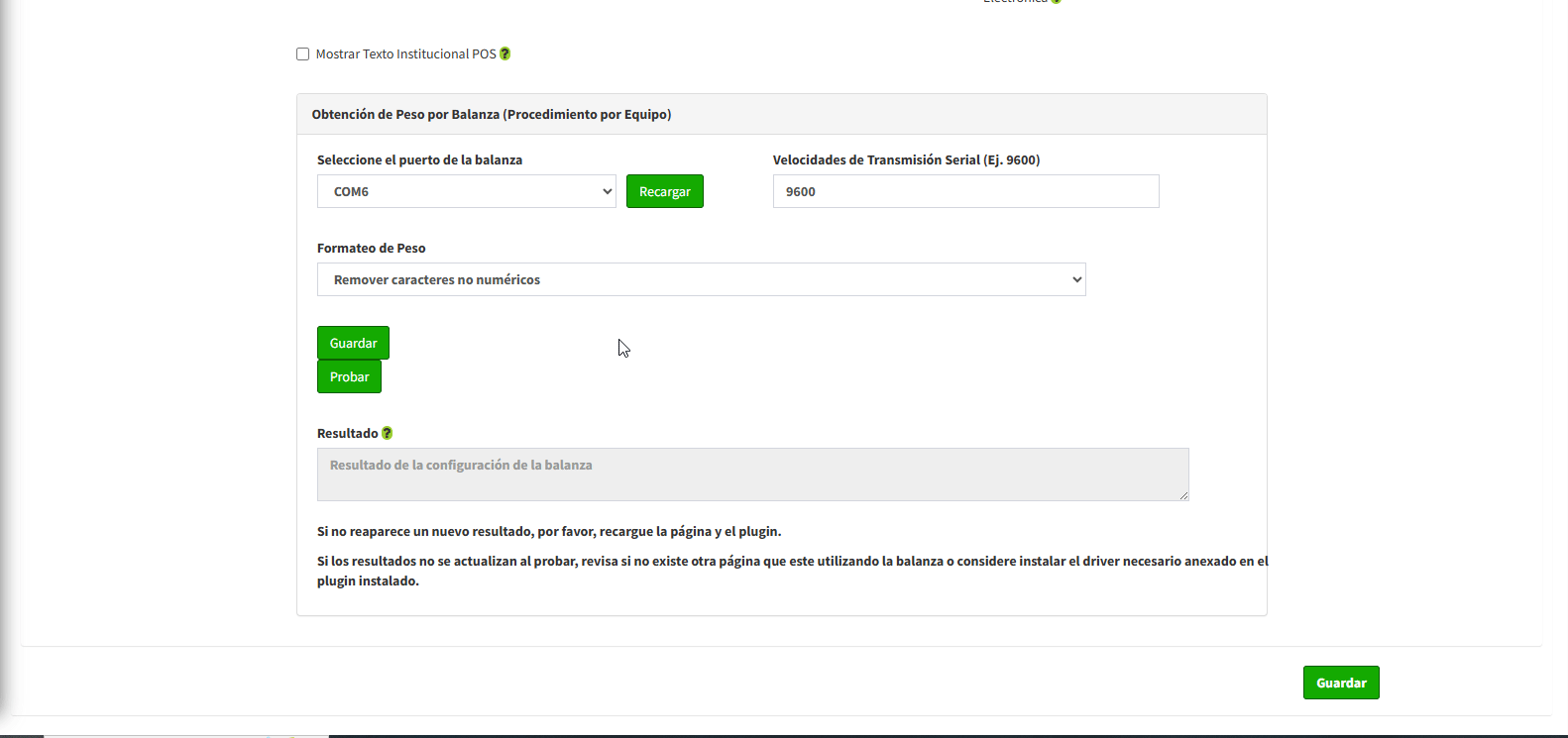This screenshot has height=738, width=1568.
Task: Expand the Formateo de Peso dropdown
Action: coord(701,279)
